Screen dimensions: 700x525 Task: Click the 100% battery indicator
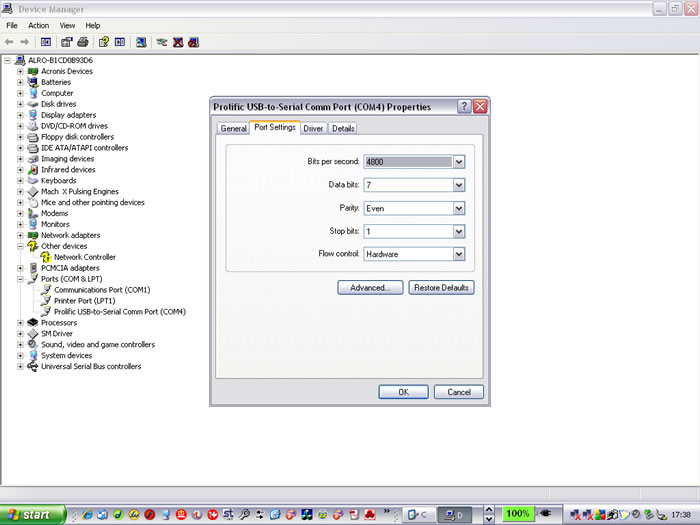[x=518, y=514]
